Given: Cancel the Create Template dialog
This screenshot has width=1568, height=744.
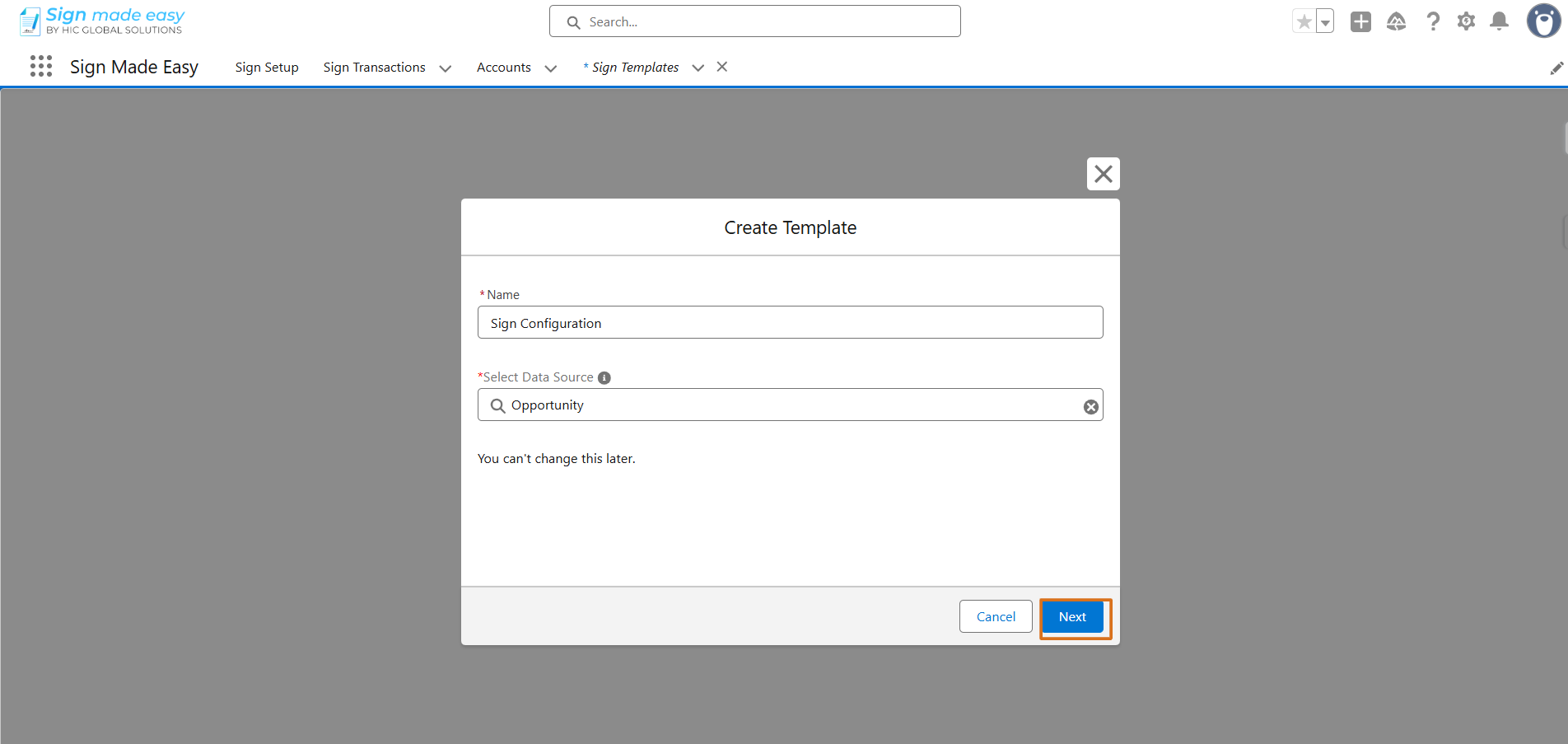Looking at the screenshot, I should click(996, 616).
